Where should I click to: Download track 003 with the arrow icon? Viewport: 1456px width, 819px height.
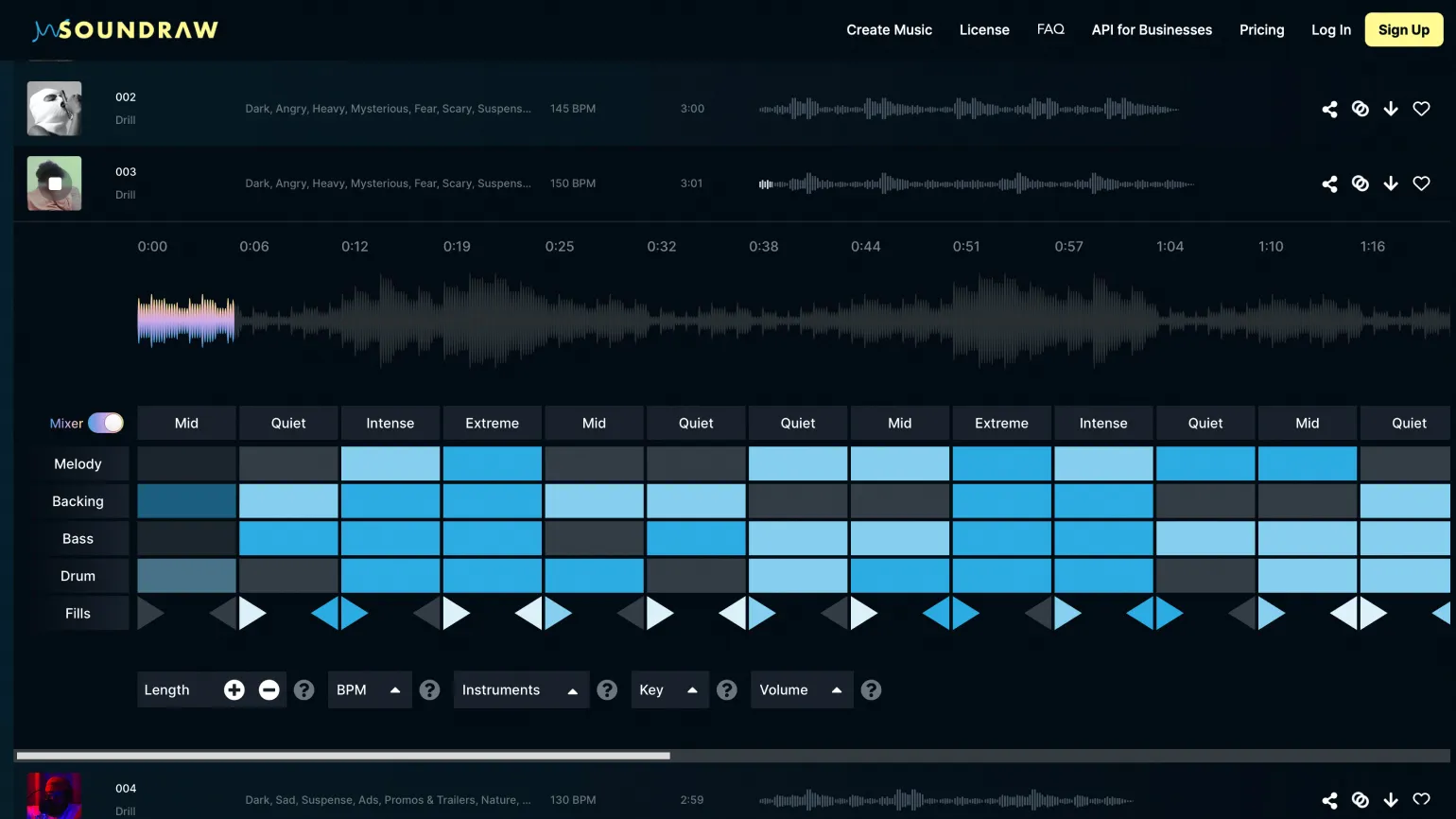(1391, 183)
